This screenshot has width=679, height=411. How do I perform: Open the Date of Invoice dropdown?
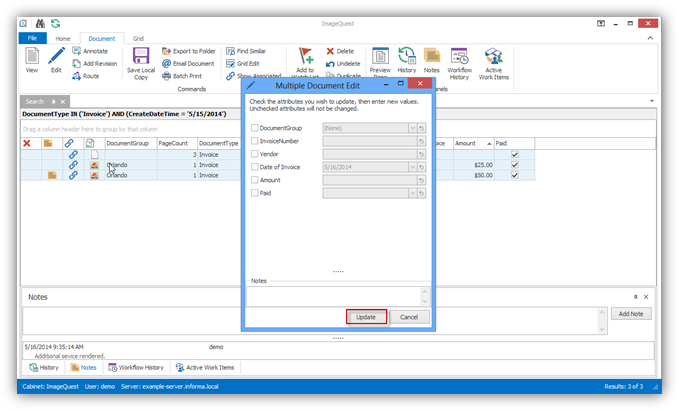[412, 167]
